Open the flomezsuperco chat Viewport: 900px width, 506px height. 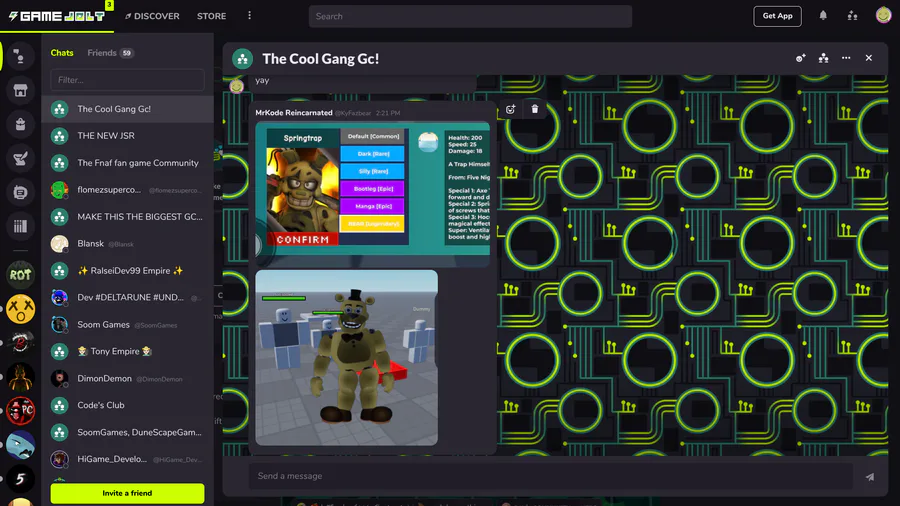[x=127, y=190]
